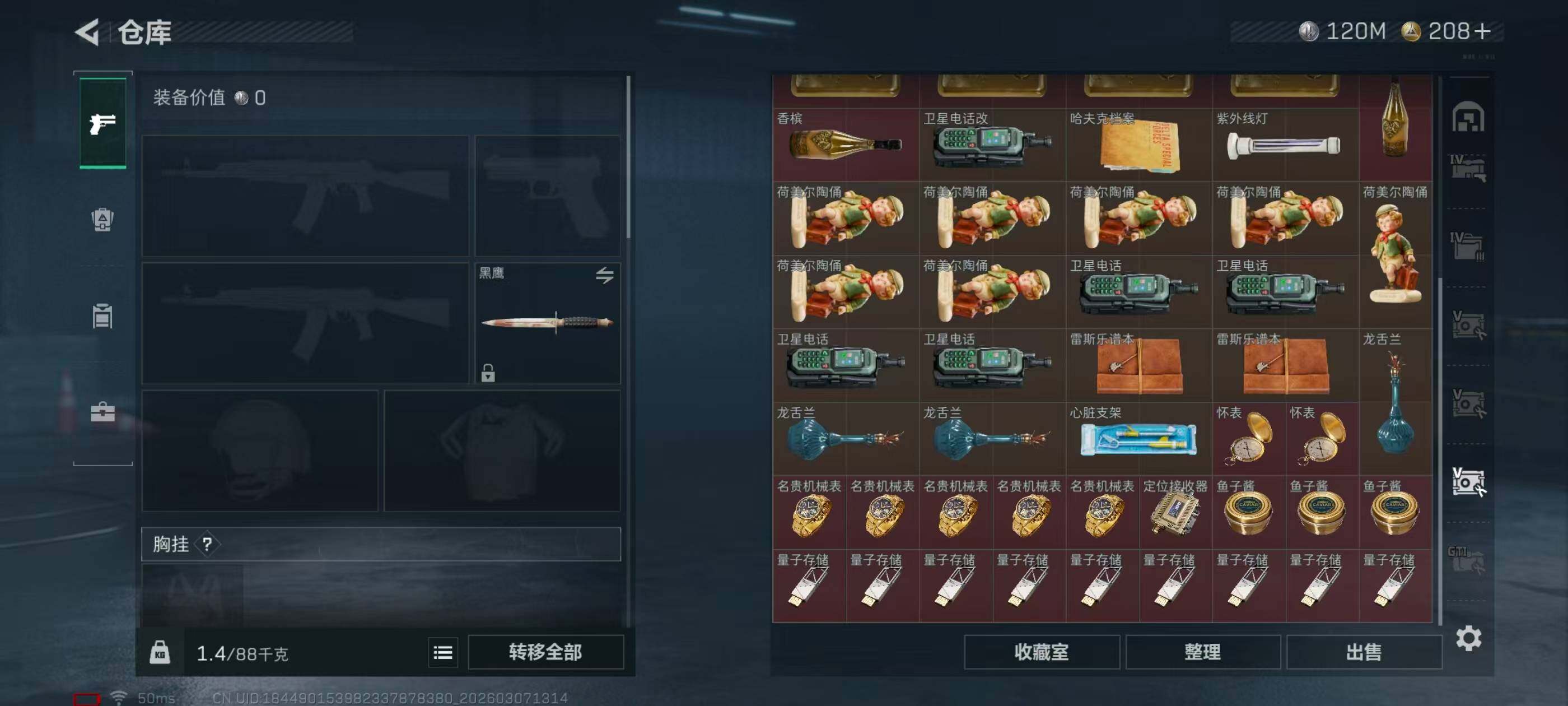
Task: Click the stash vertical scrollbar
Action: pyautogui.click(x=1440, y=450)
